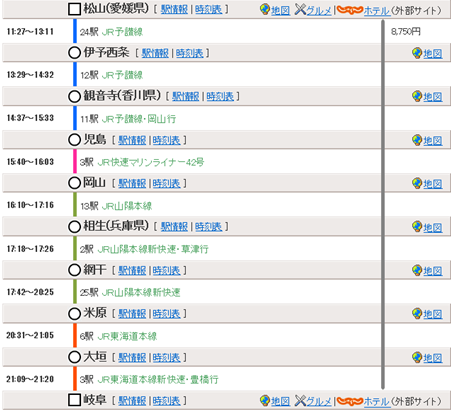Click the globe map icon for 米原
451x411 pixels.
[417, 313]
